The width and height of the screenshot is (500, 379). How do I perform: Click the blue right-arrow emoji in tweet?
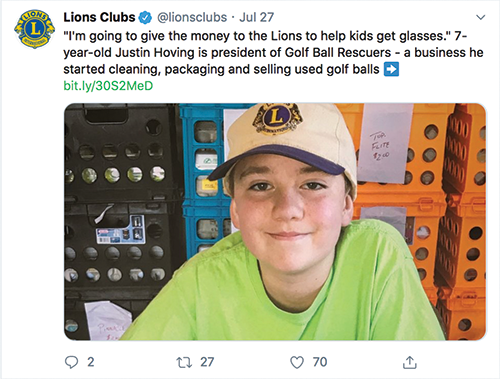click(x=391, y=69)
